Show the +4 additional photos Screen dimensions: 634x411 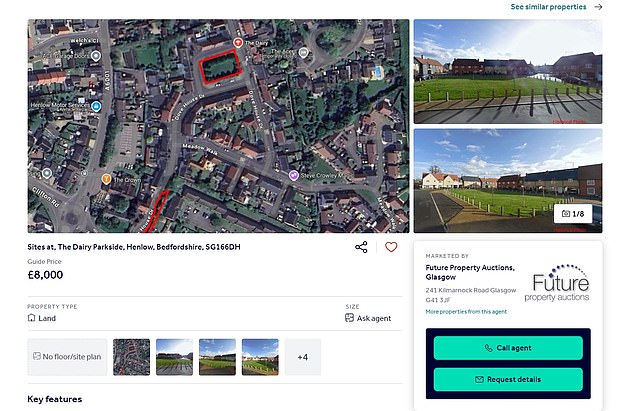(x=303, y=357)
